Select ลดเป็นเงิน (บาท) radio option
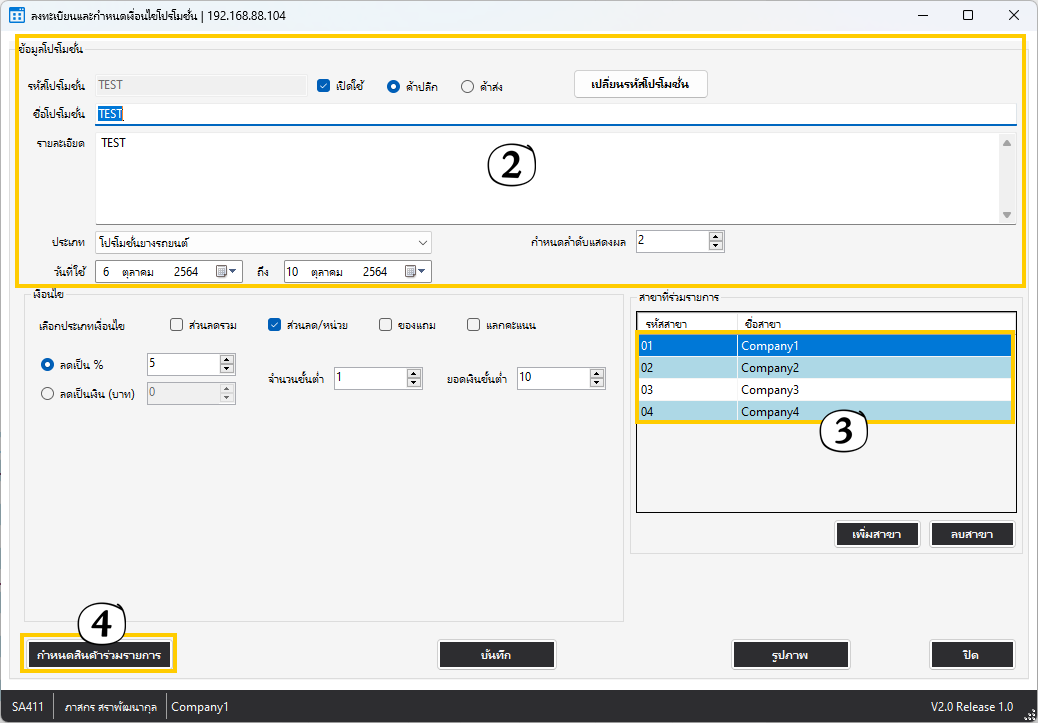The width and height of the screenshot is (1038, 723). point(47,393)
